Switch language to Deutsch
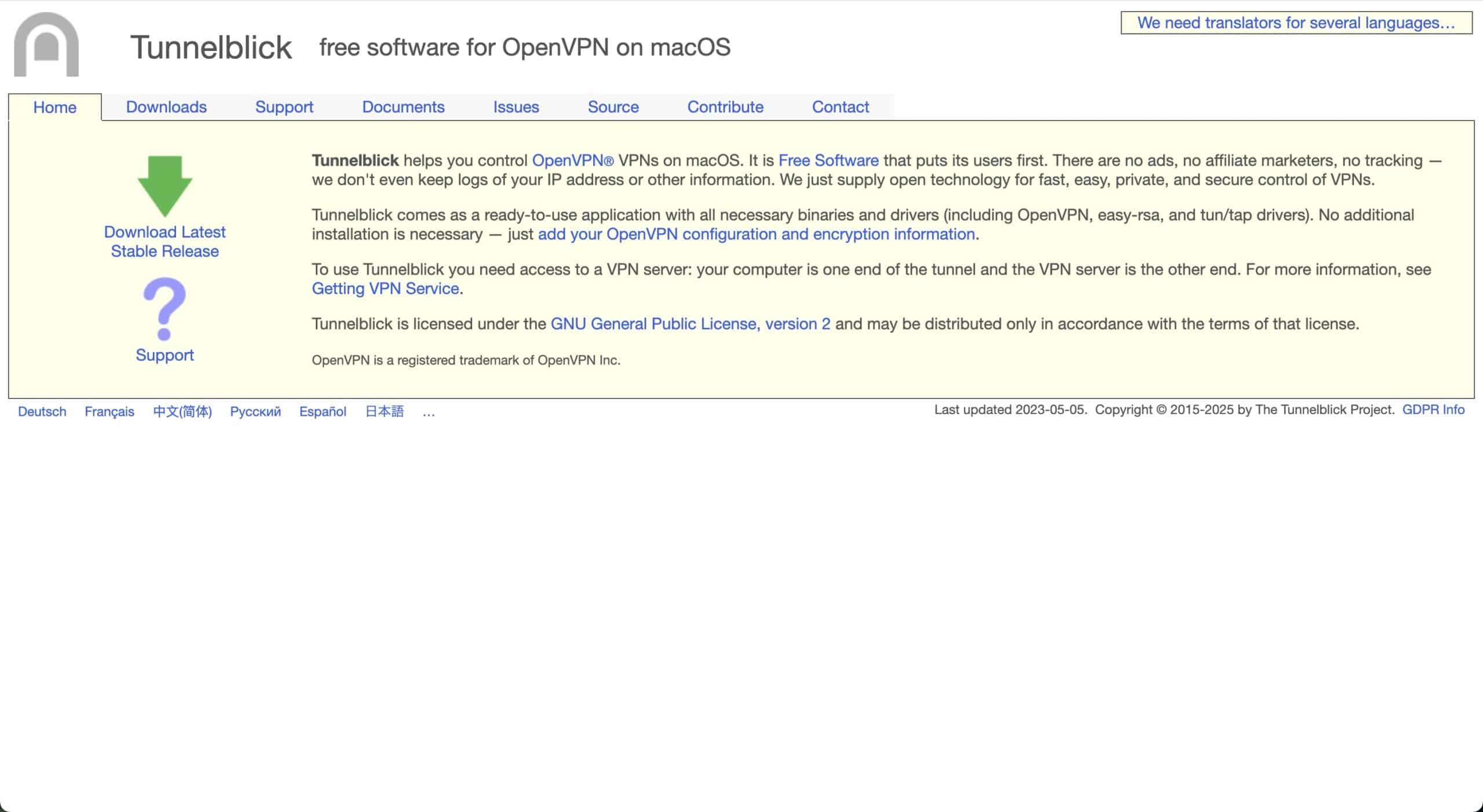The height and width of the screenshot is (812, 1483). 42,412
